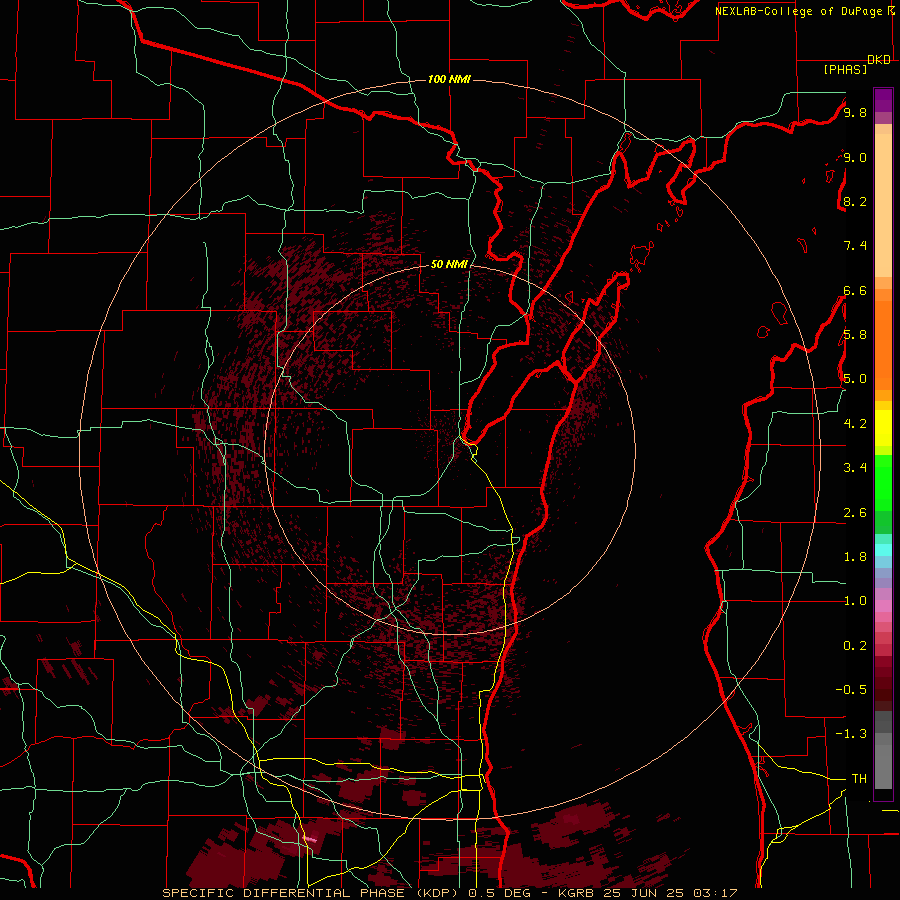900x900 pixels.
Task: Click the '50 NMI' range ring label
Action: click(449, 264)
